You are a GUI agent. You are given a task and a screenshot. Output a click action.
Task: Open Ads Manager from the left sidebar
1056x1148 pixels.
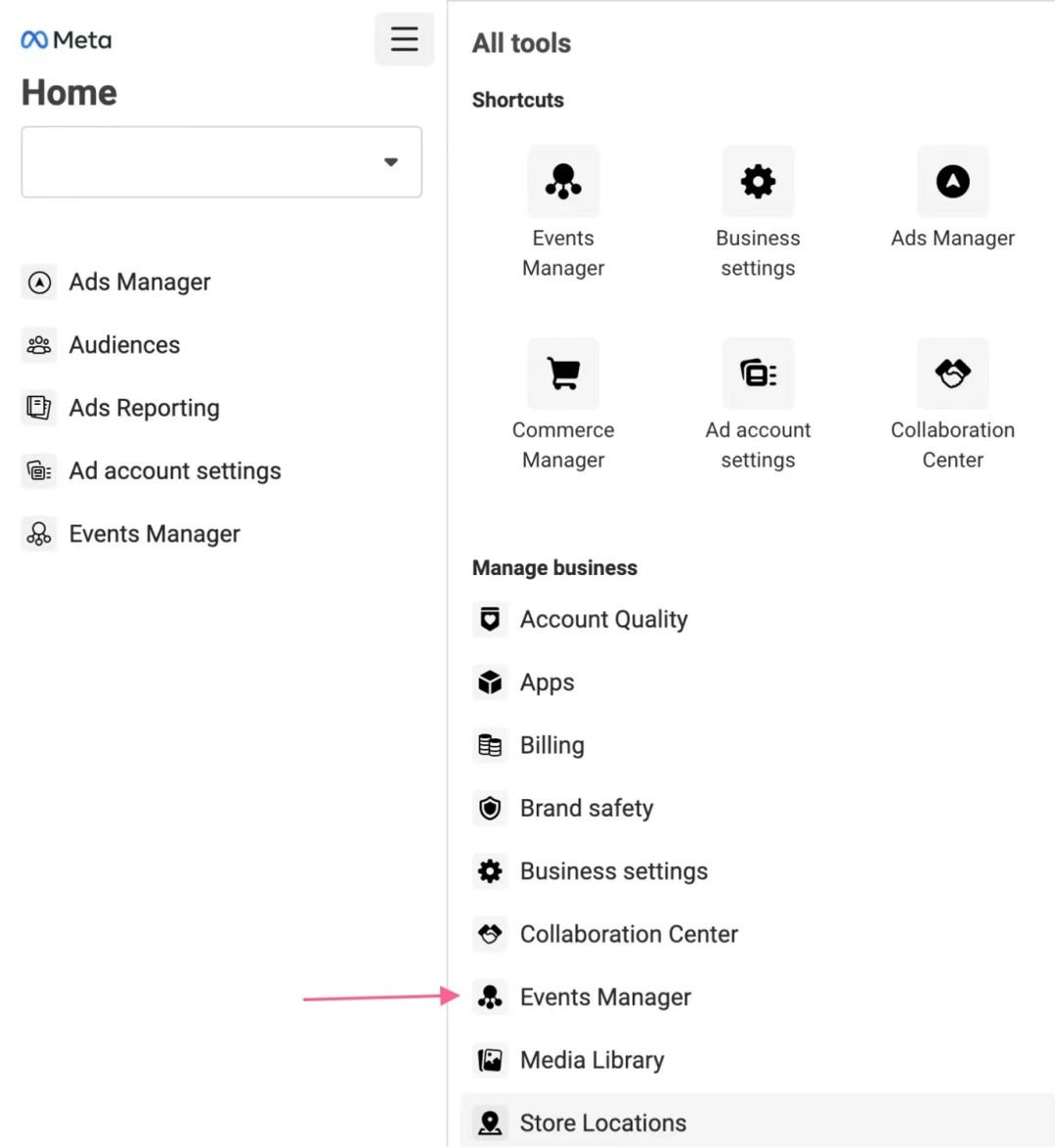(139, 282)
